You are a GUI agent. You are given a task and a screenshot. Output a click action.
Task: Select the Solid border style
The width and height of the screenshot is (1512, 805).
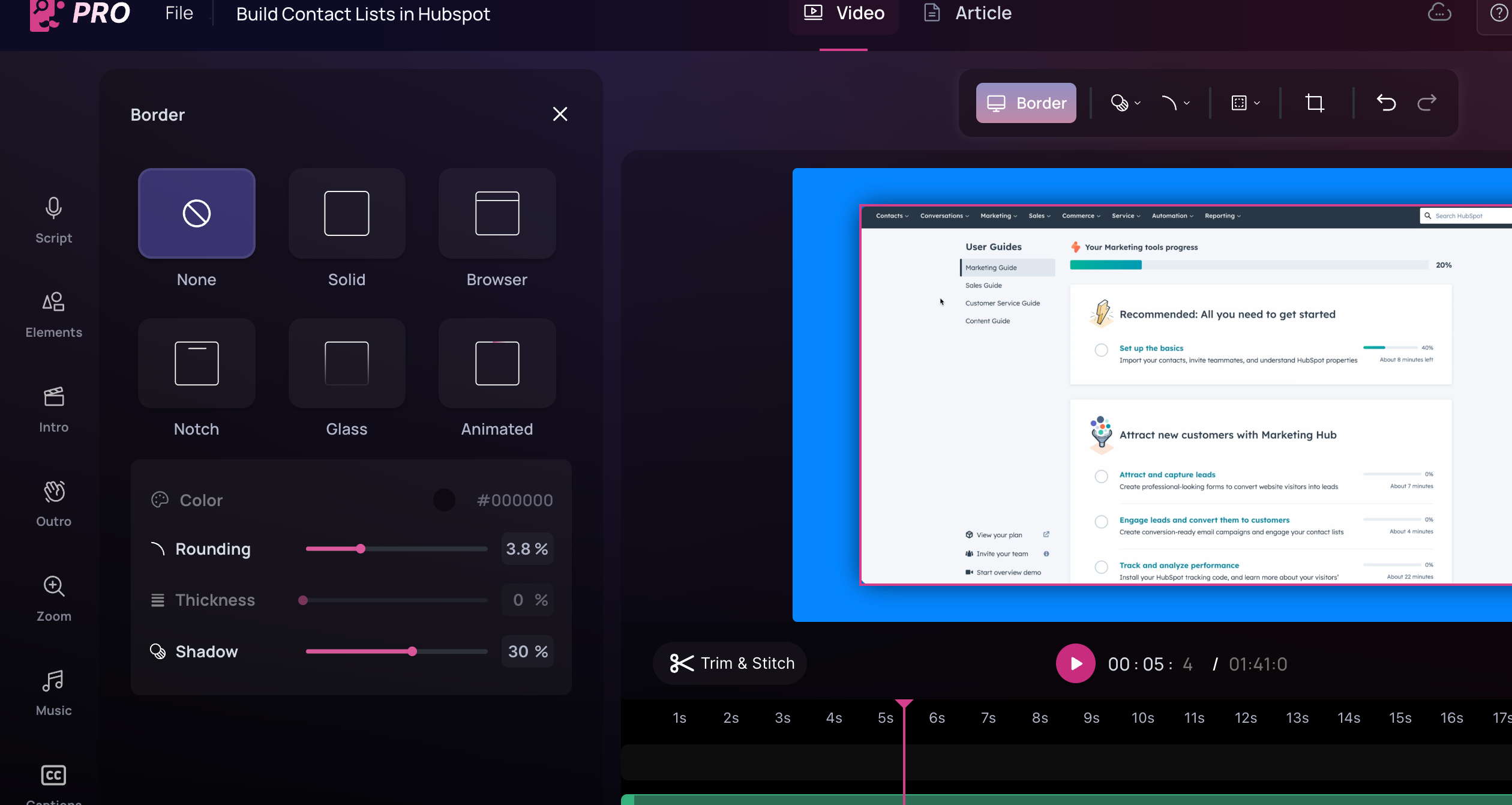pos(346,214)
